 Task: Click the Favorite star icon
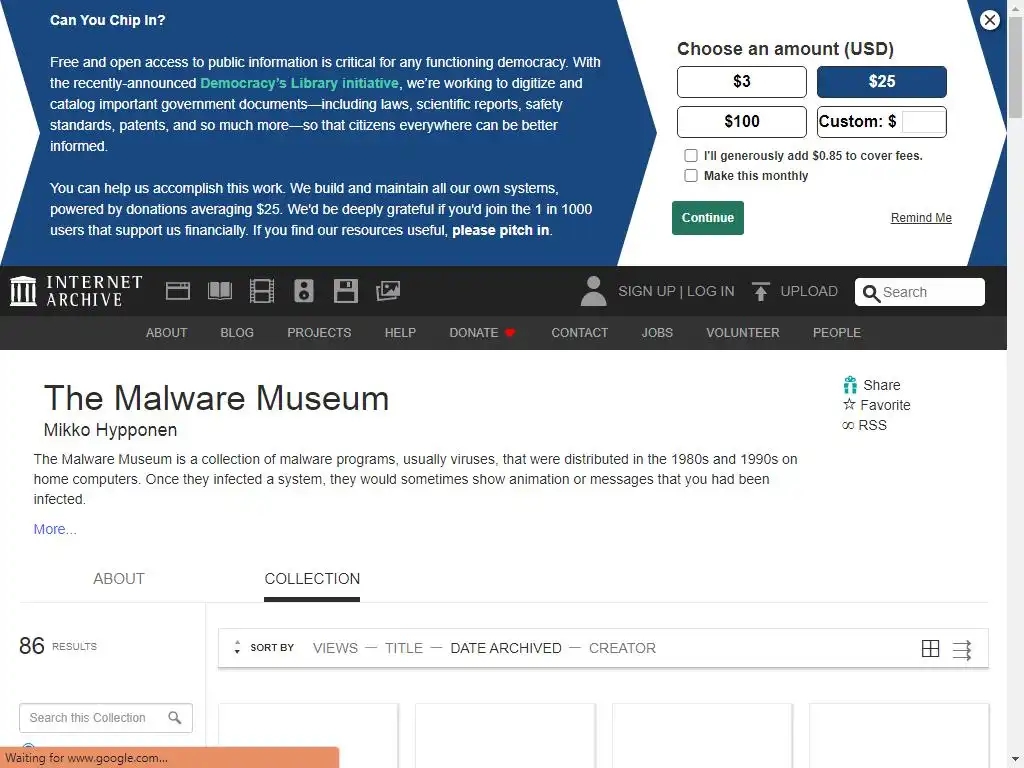[849, 404]
